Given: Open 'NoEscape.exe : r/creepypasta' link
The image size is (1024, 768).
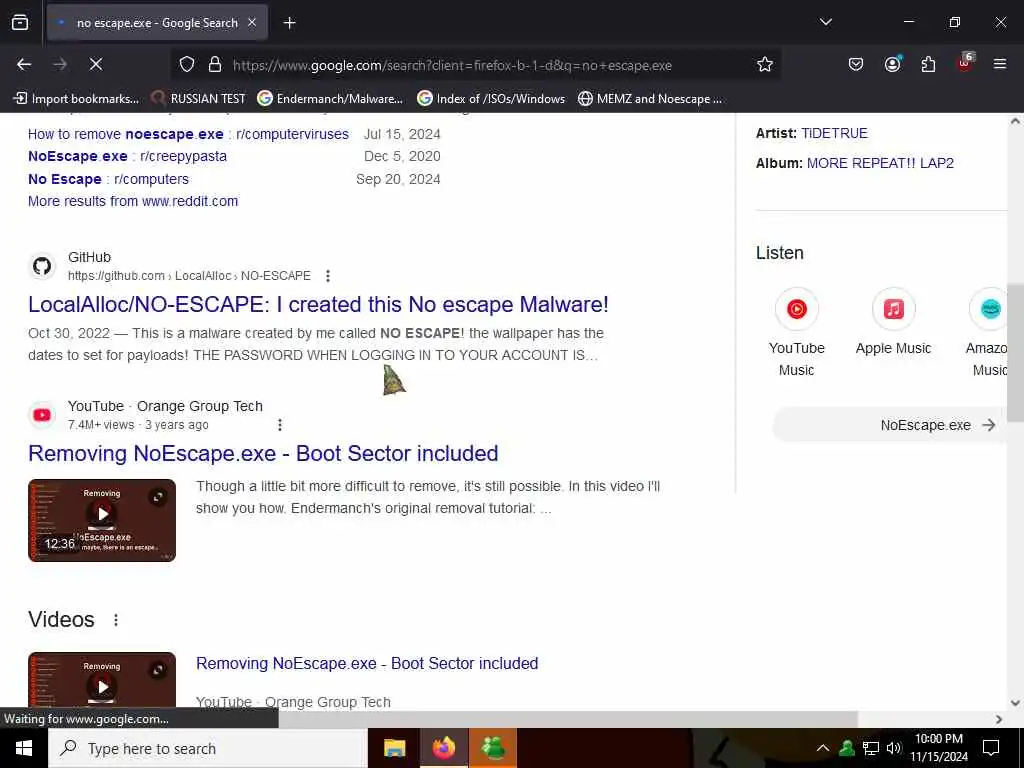Looking at the screenshot, I should coord(127,156).
